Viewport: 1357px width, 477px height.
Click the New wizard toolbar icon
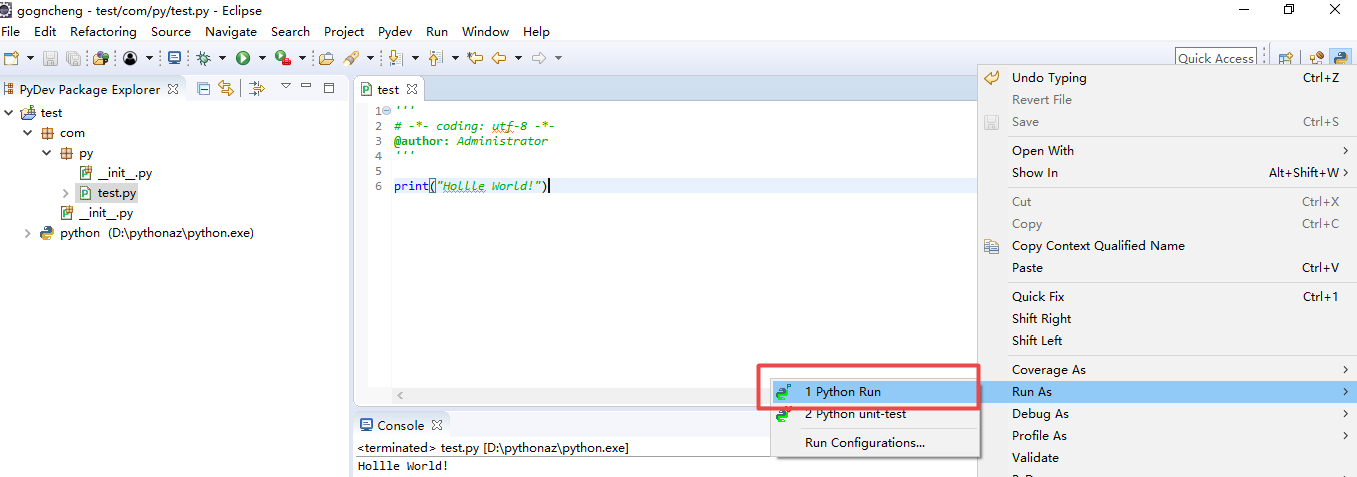pyautogui.click(x=12, y=58)
